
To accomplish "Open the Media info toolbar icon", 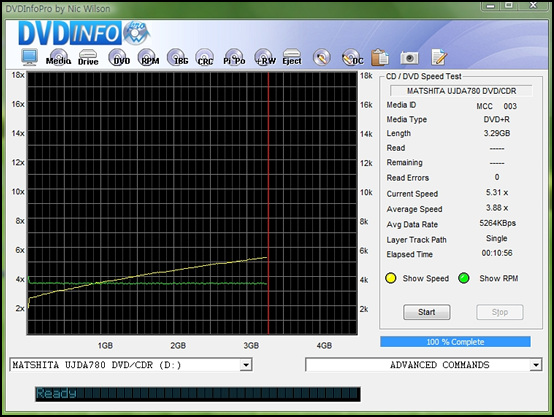I will 58,58.
